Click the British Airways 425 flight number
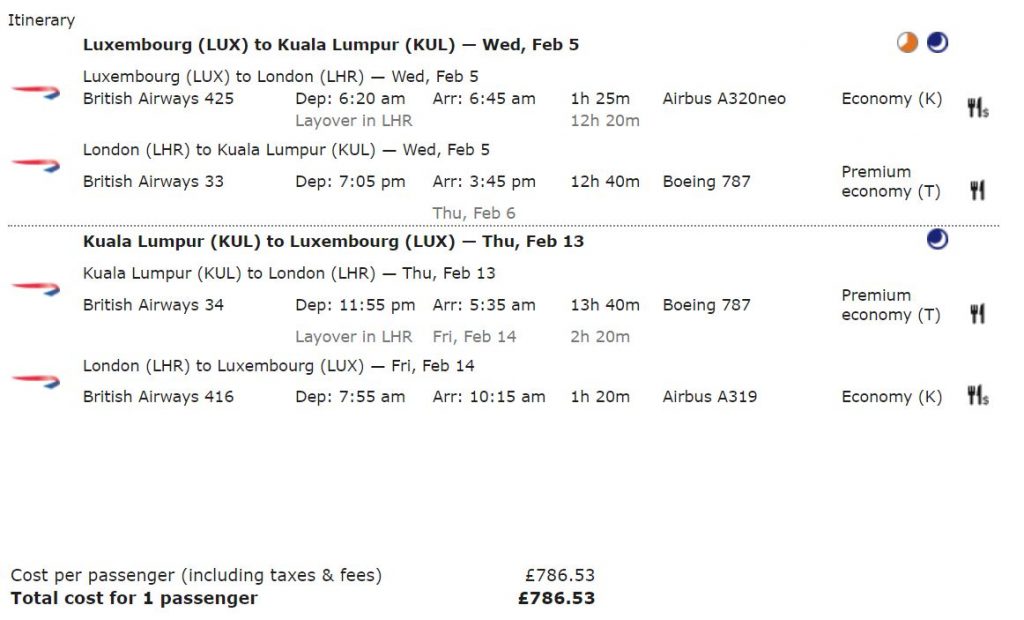1024x620 pixels. point(158,99)
